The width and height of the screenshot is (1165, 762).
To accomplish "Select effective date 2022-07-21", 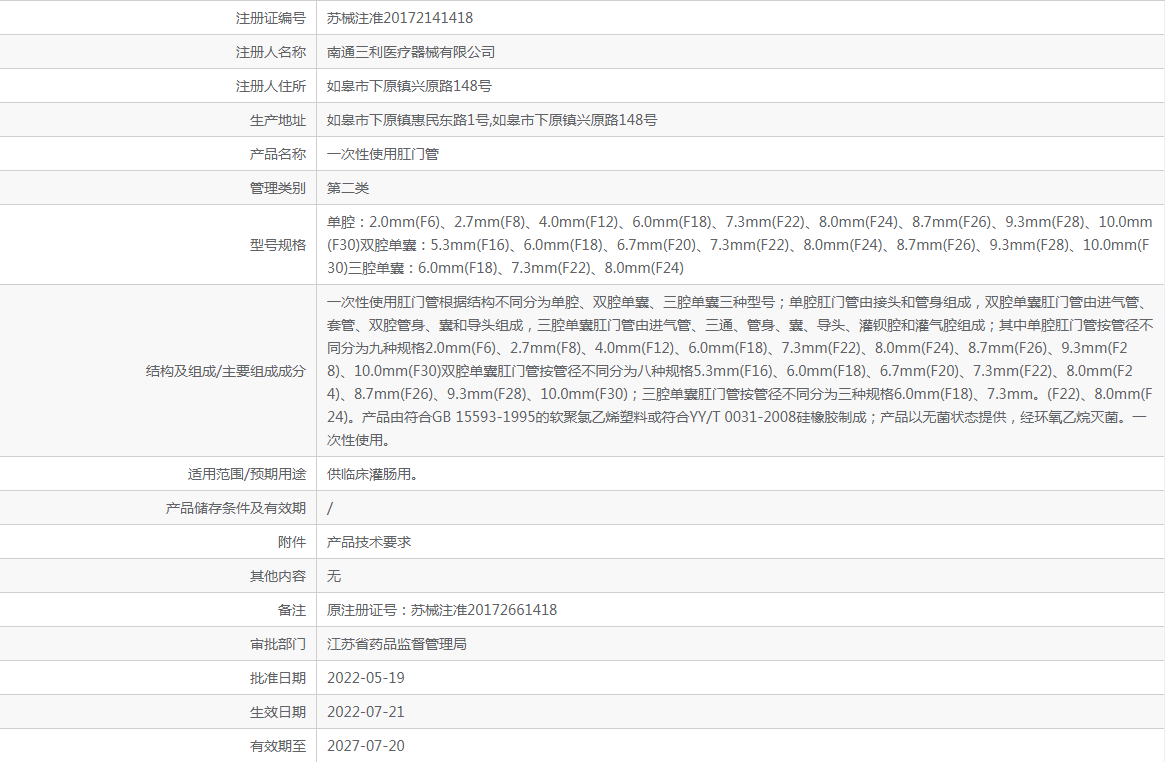I will (x=366, y=712).
